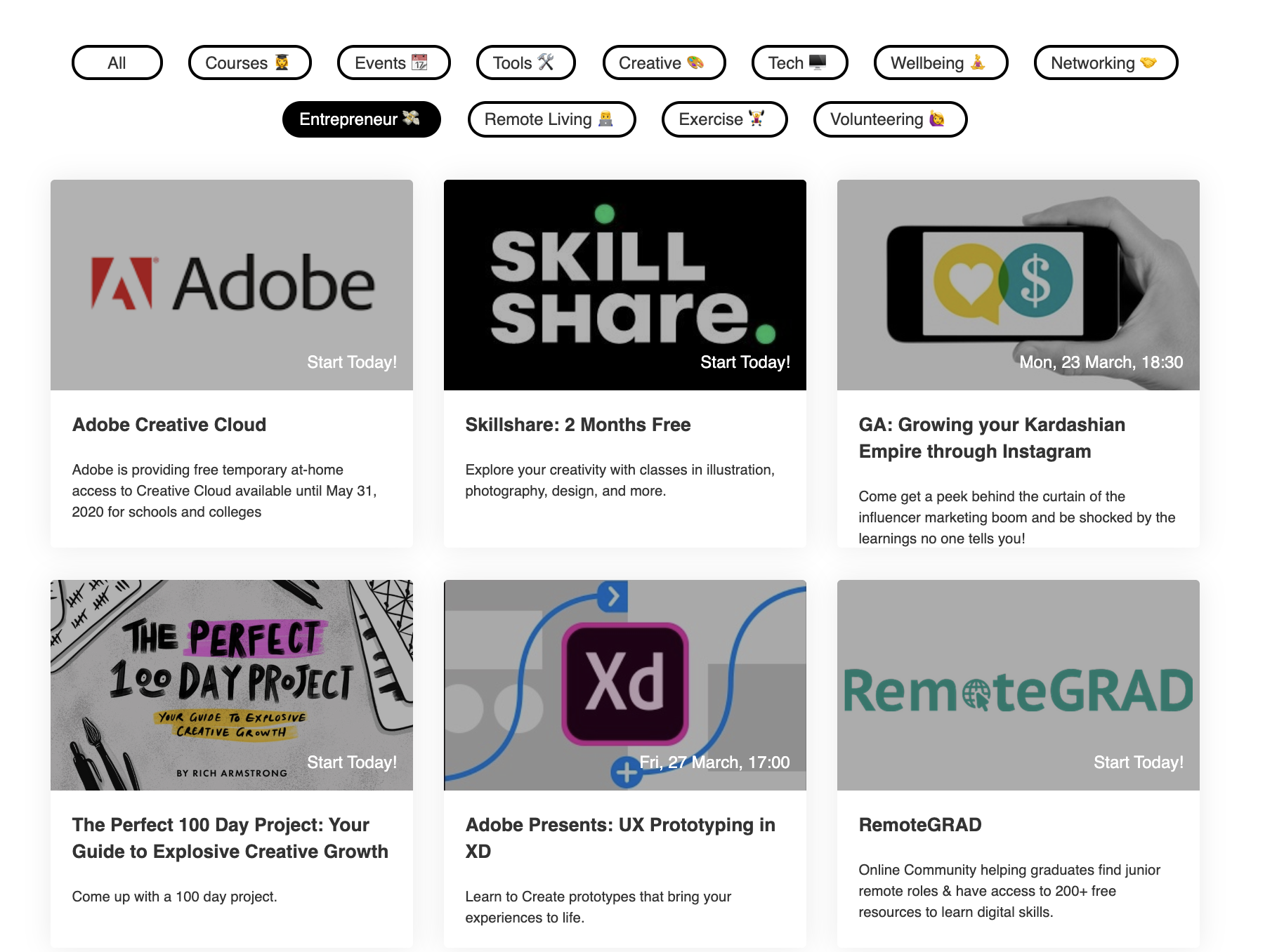Open the Skillshare: 2 Months Free title
Image resolution: width=1284 pixels, height=952 pixels.
click(578, 425)
